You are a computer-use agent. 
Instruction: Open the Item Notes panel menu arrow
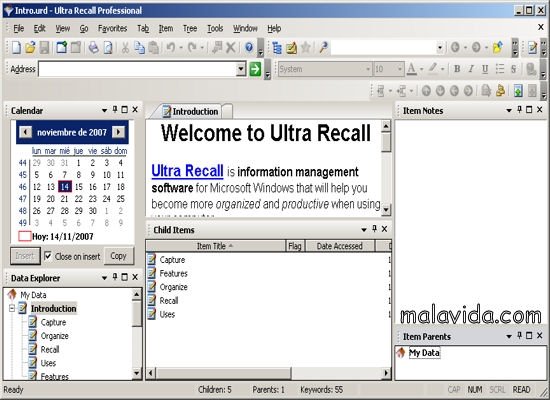509,111
